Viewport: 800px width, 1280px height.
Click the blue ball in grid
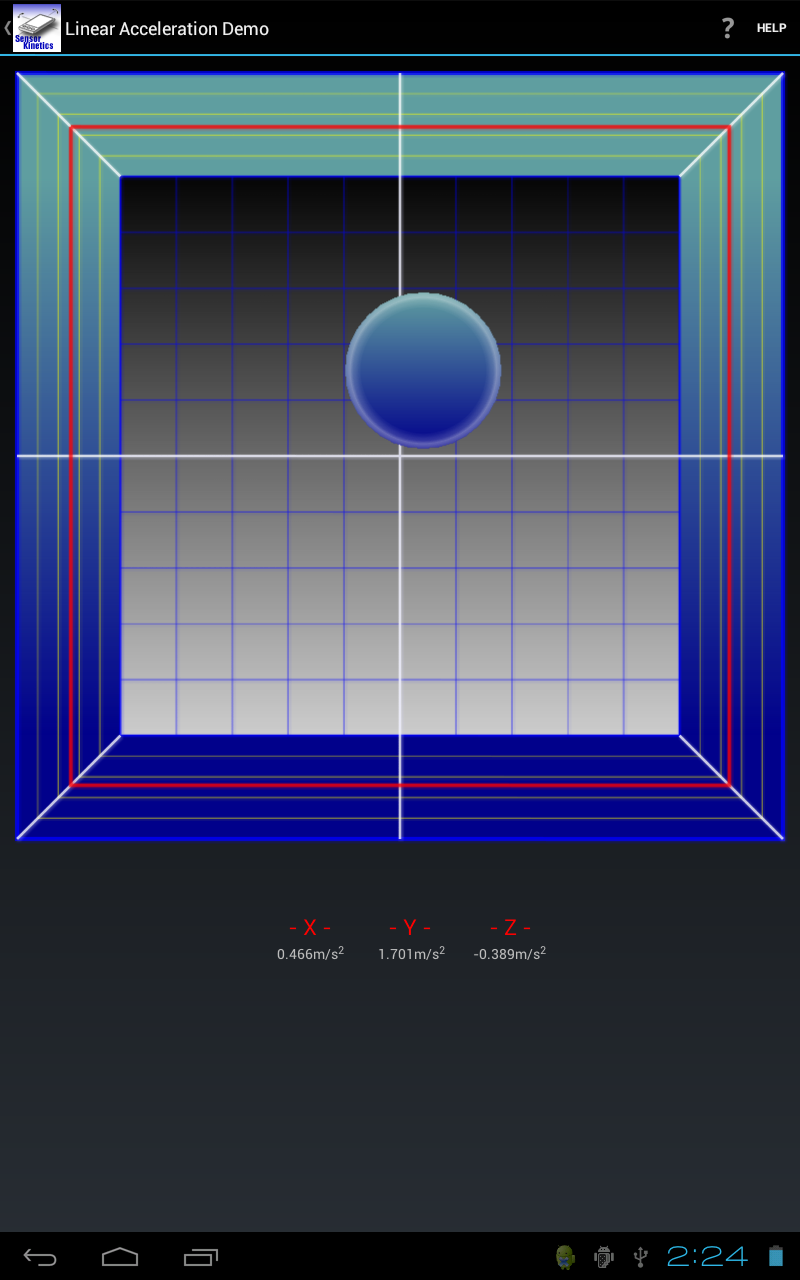(x=423, y=370)
